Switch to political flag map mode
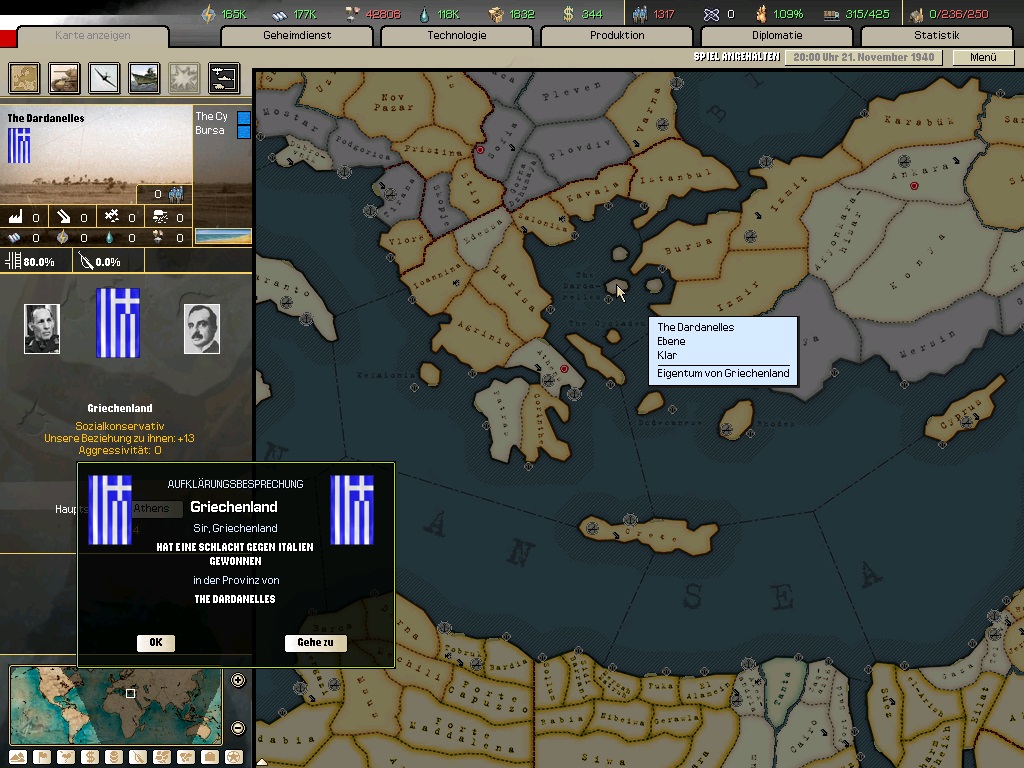The height and width of the screenshot is (768, 1024). (x=43, y=757)
